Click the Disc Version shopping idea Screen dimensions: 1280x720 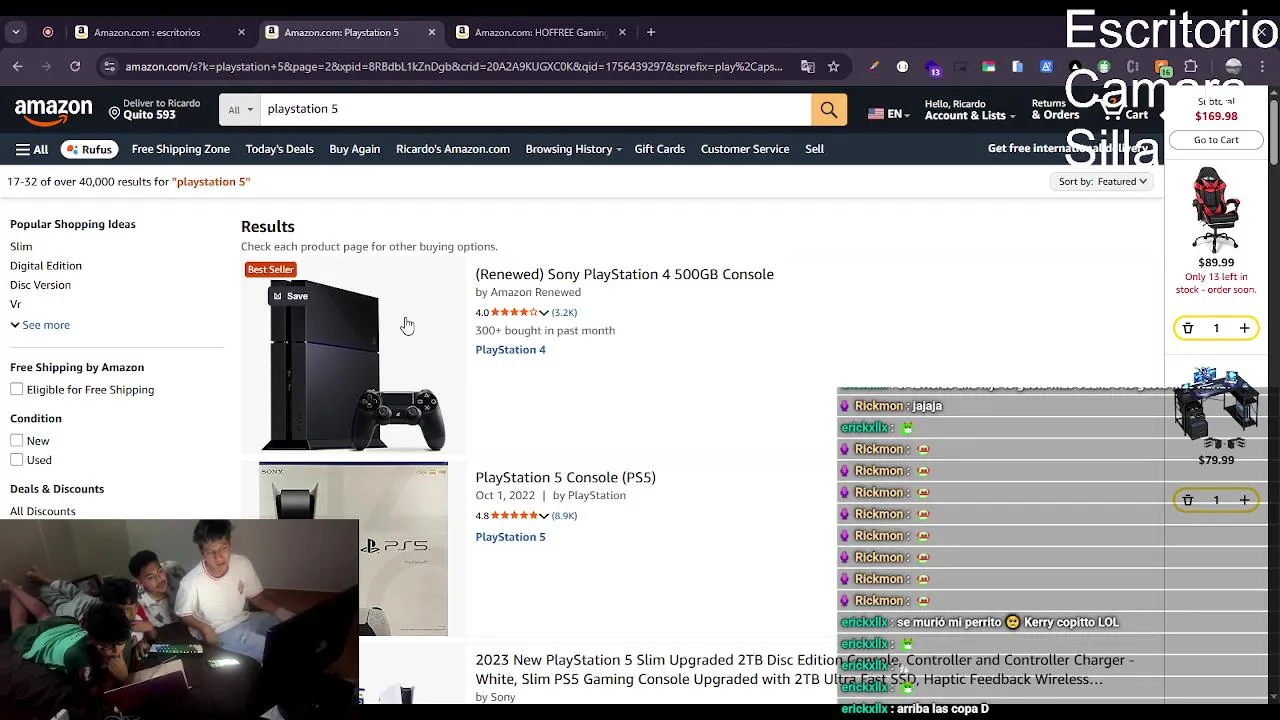tap(40, 285)
